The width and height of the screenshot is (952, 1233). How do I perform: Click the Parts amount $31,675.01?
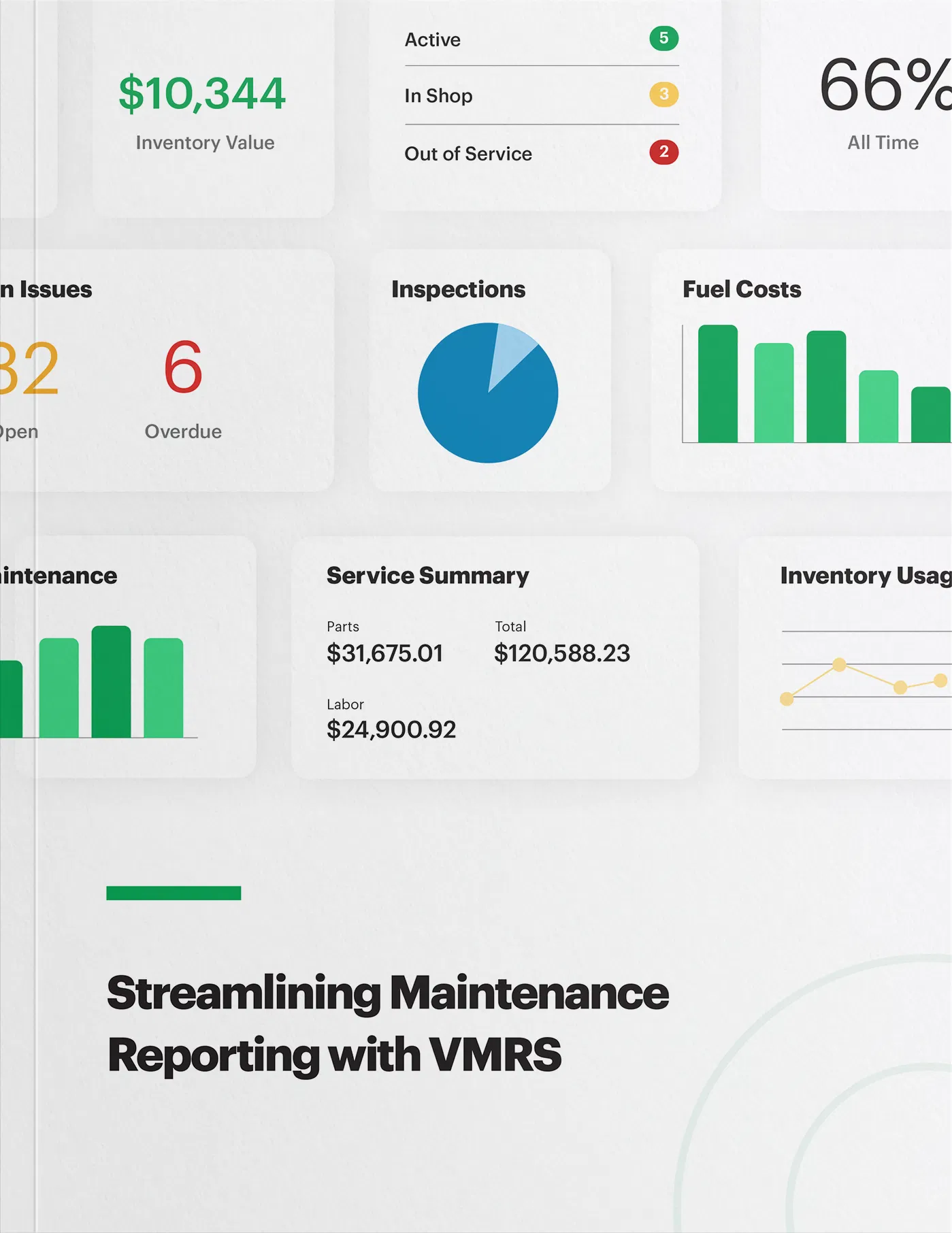tap(384, 653)
